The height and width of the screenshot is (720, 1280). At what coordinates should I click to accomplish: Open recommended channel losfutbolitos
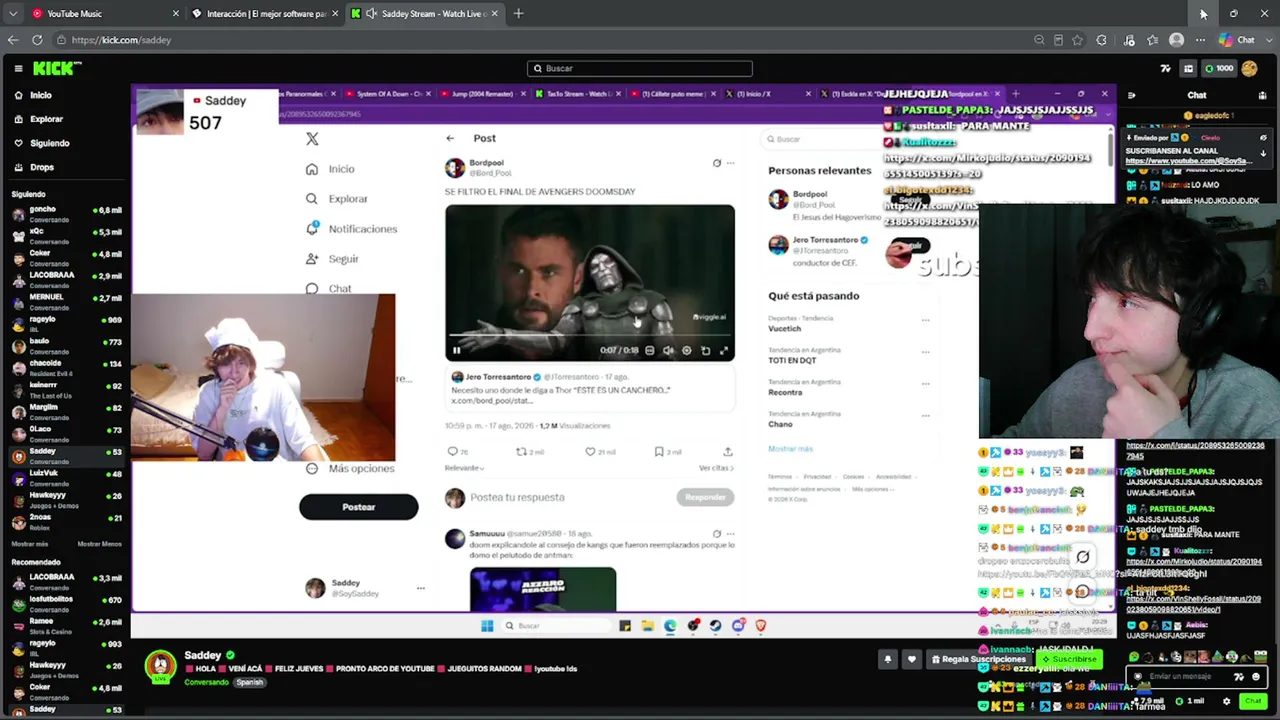pos(67,603)
